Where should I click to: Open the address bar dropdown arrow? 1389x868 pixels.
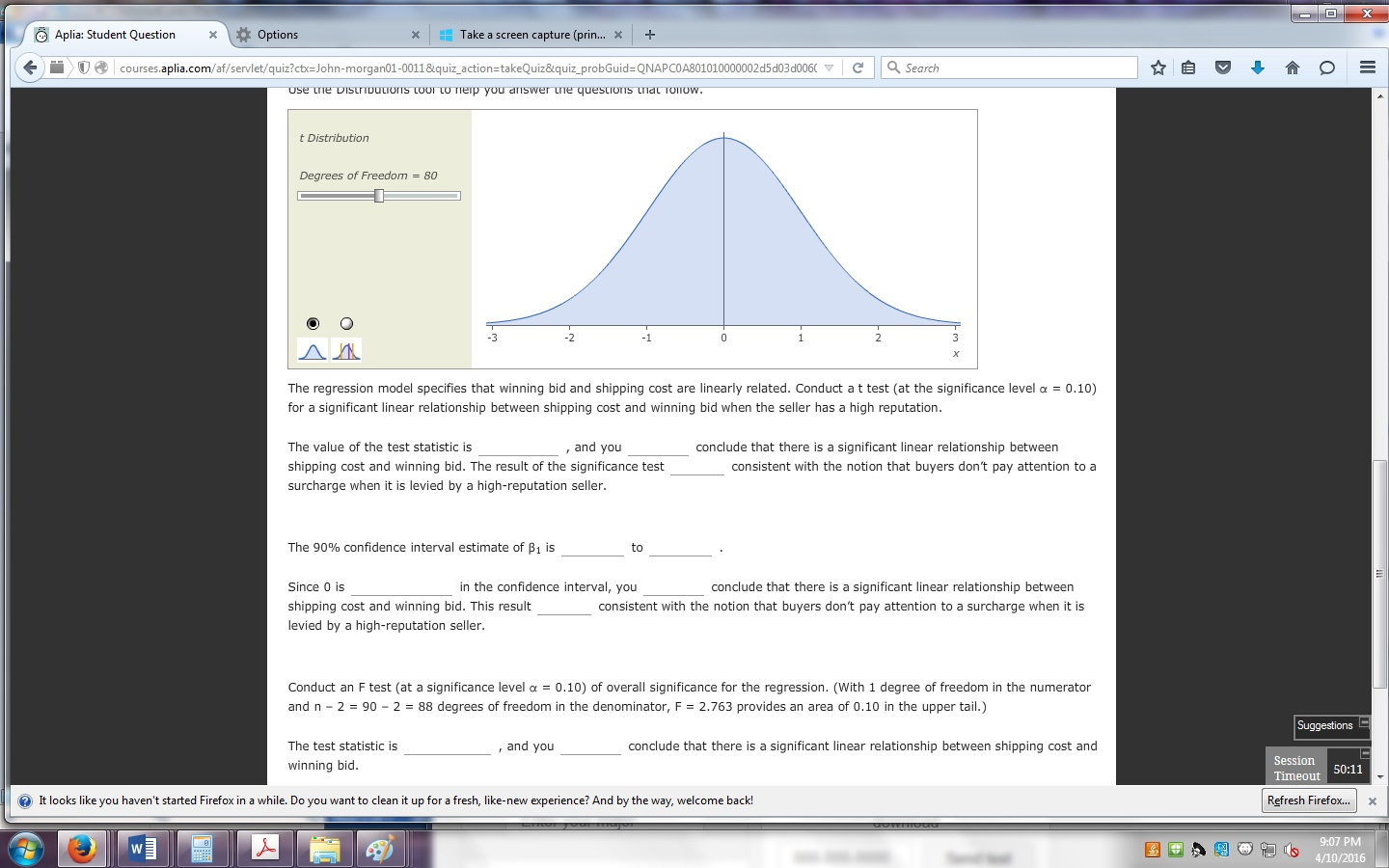tap(830, 67)
